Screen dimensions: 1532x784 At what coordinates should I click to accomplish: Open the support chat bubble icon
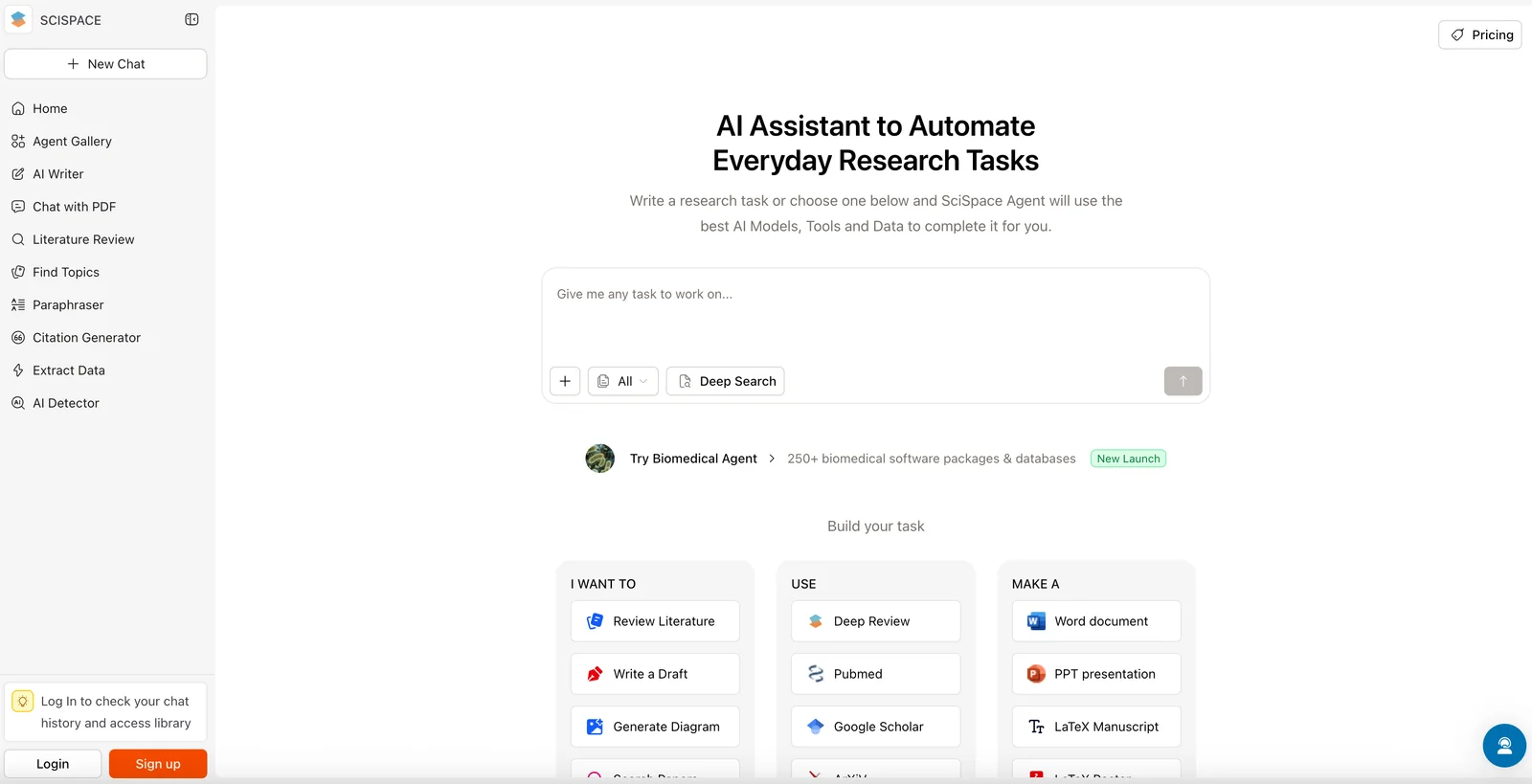pyautogui.click(x=1503, y=746)
